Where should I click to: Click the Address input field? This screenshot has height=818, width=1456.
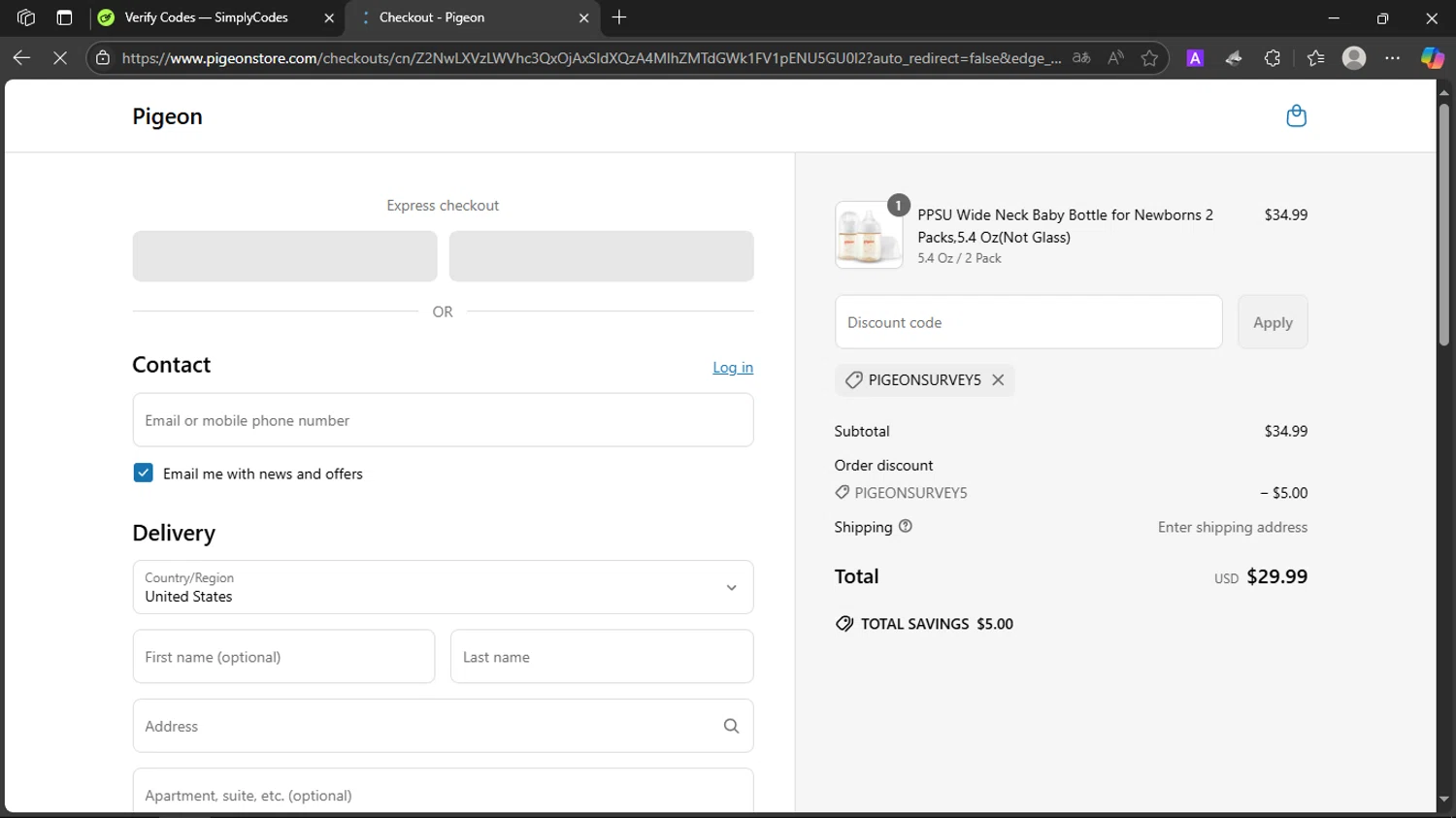443,726
